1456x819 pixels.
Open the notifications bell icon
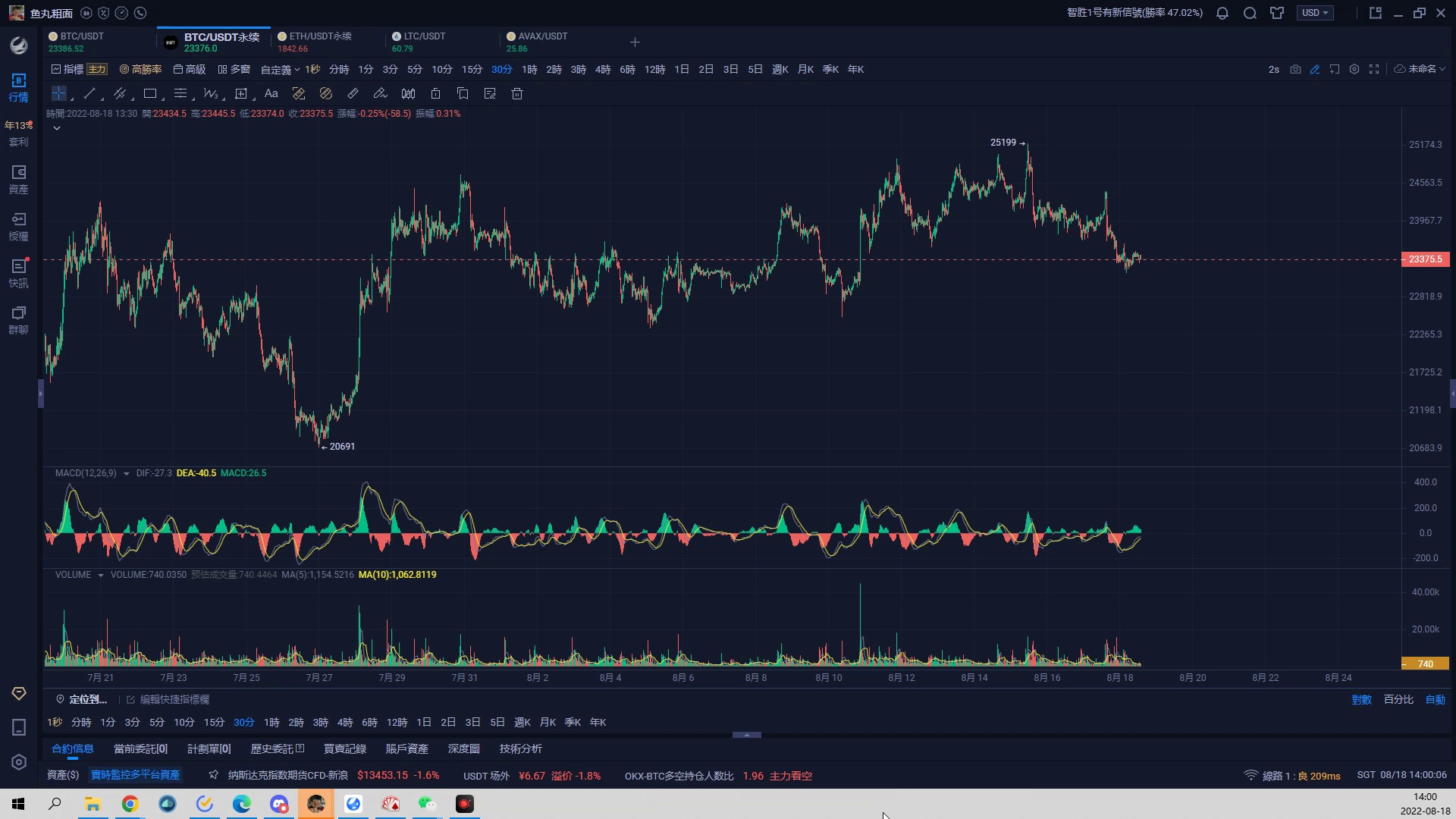coord(1222,13)
